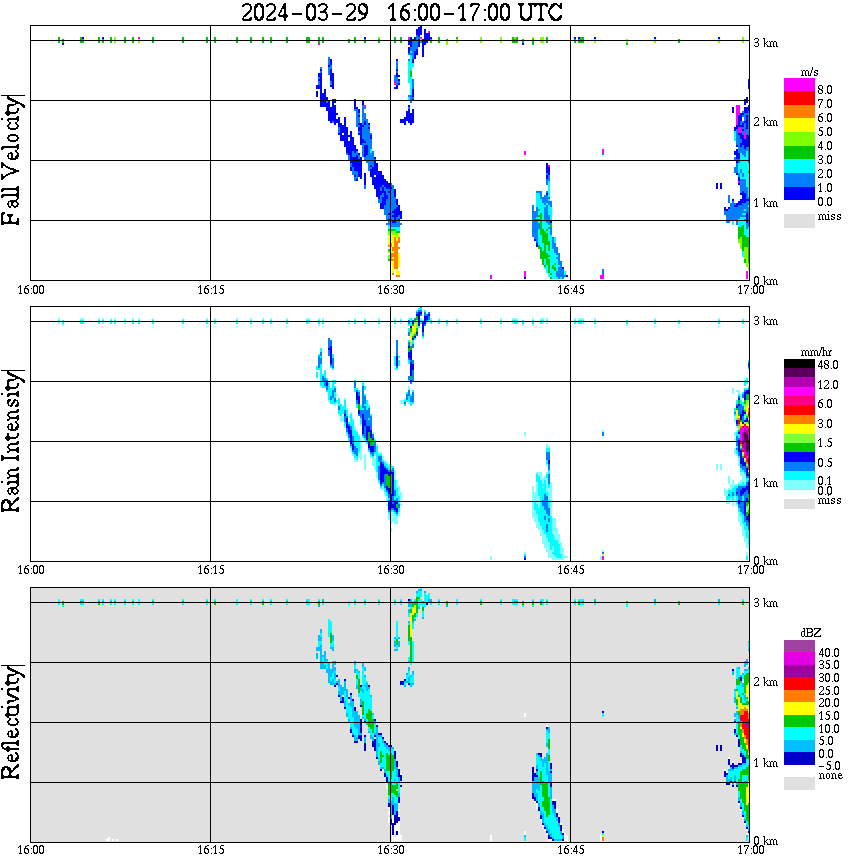
Task: Click the 16:15 label under Reflectivity plot
Action: coord(210,850)
